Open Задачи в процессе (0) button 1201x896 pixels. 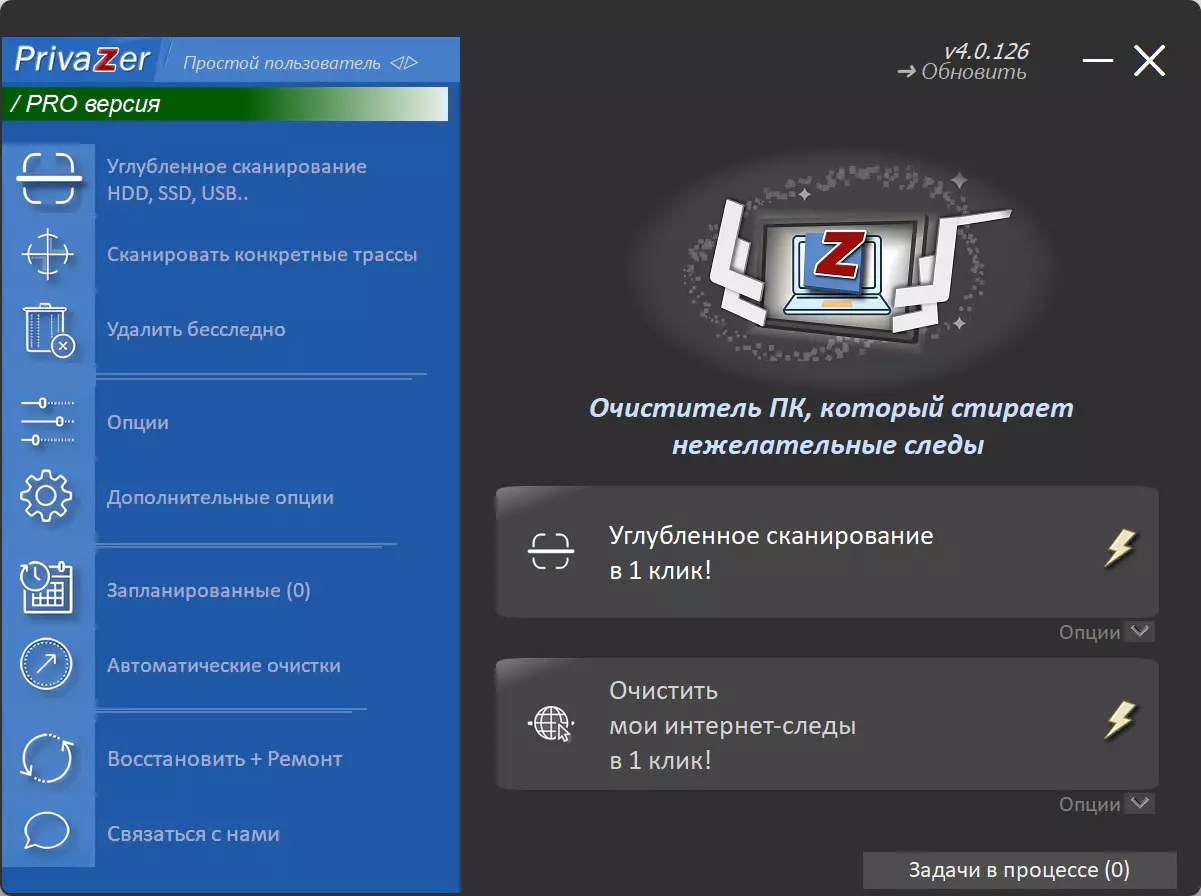(x=1019, y=870)
